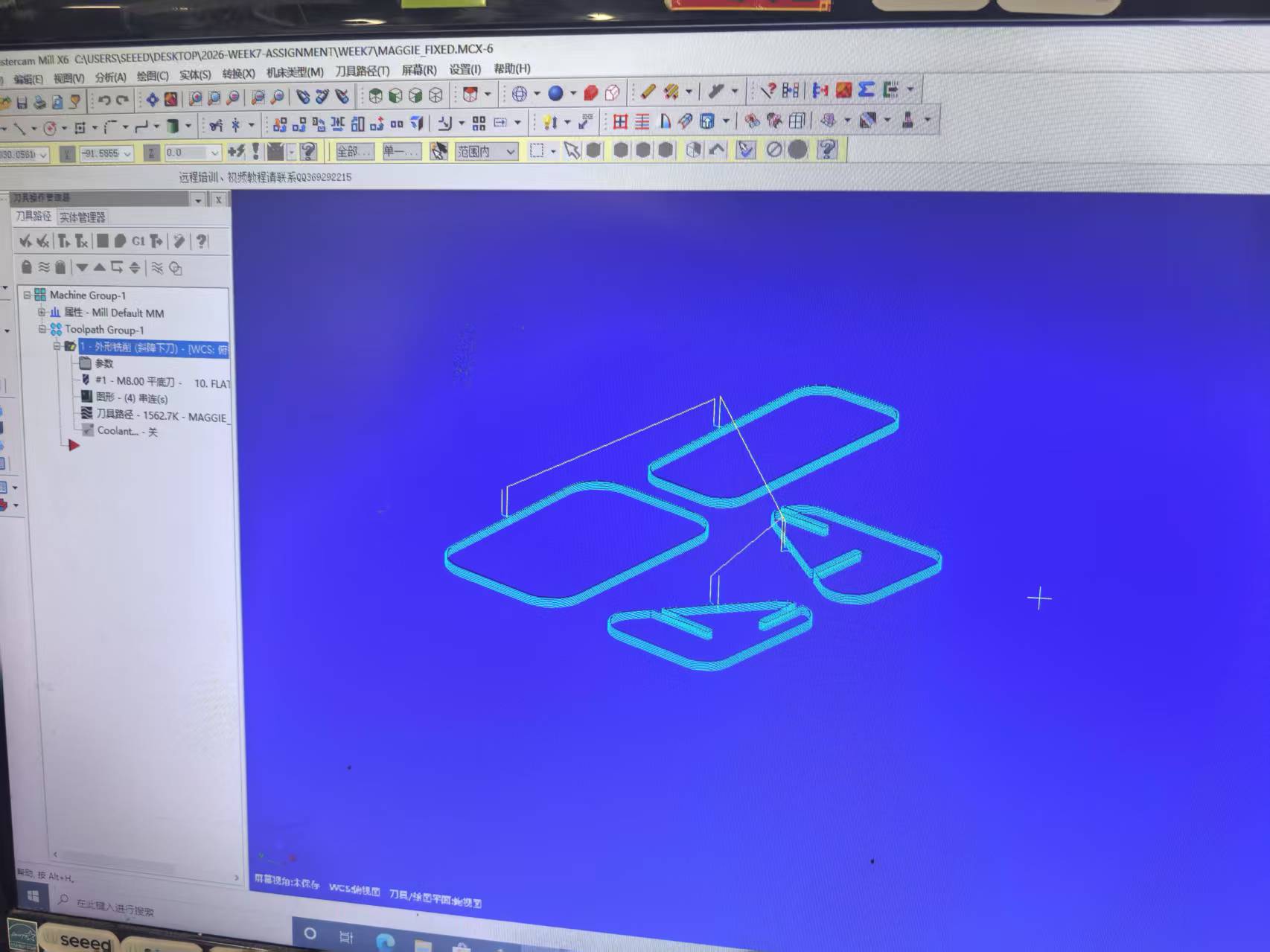Image resolution: width=1270 pixels, height=952 pixels.
Task: Click the backplot selected operations icon
Action: [x=103, y=240]
